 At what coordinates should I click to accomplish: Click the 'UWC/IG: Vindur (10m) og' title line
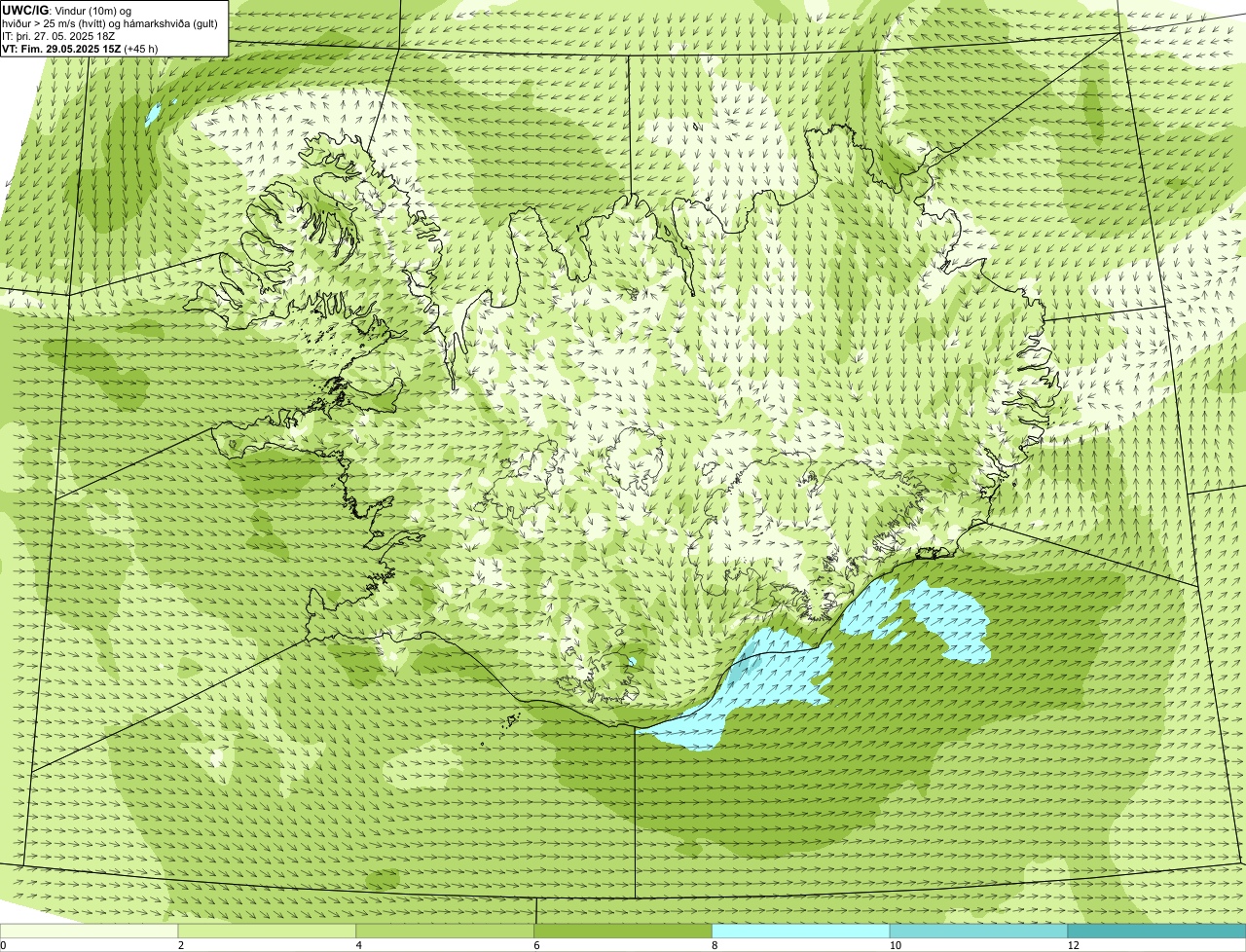[67, 10]
